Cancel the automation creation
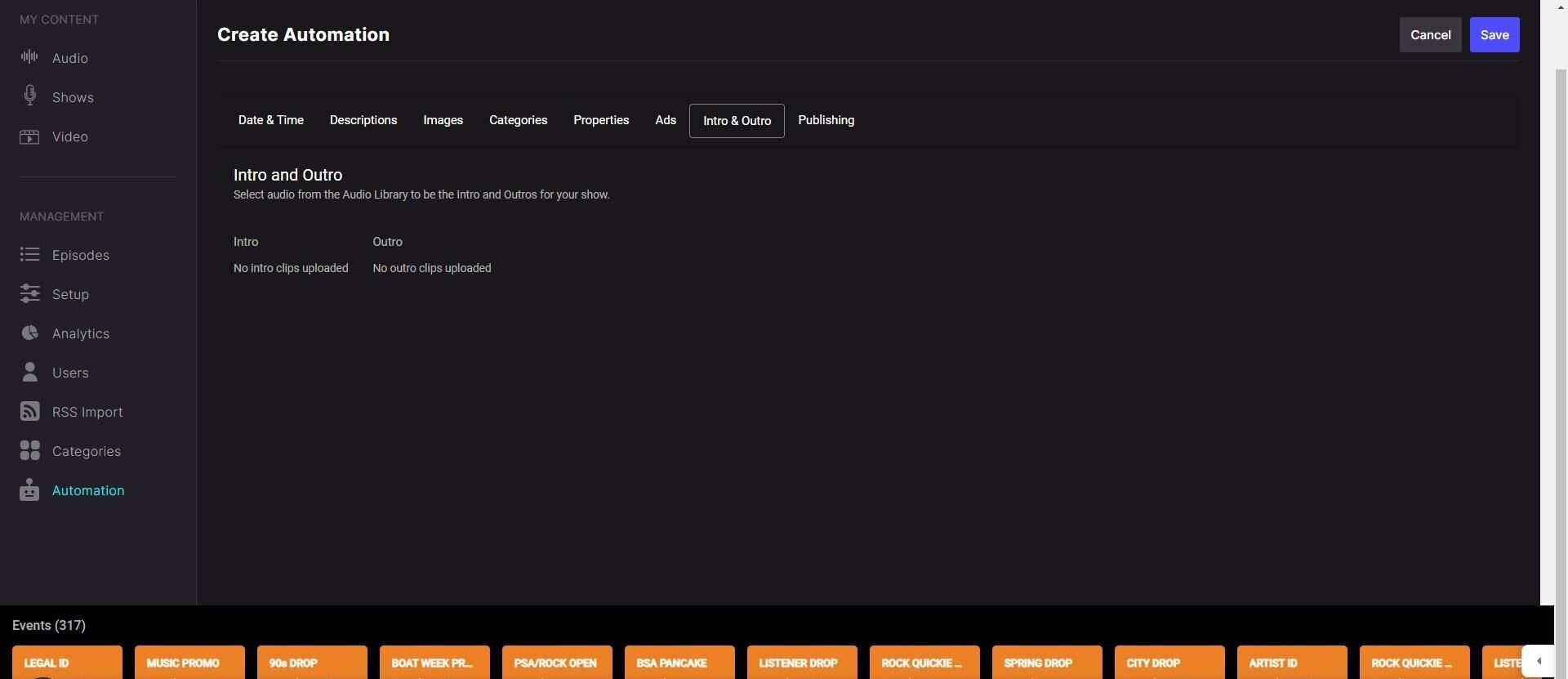This screenshot has width=1568, height=679. tap(1430, 34)
